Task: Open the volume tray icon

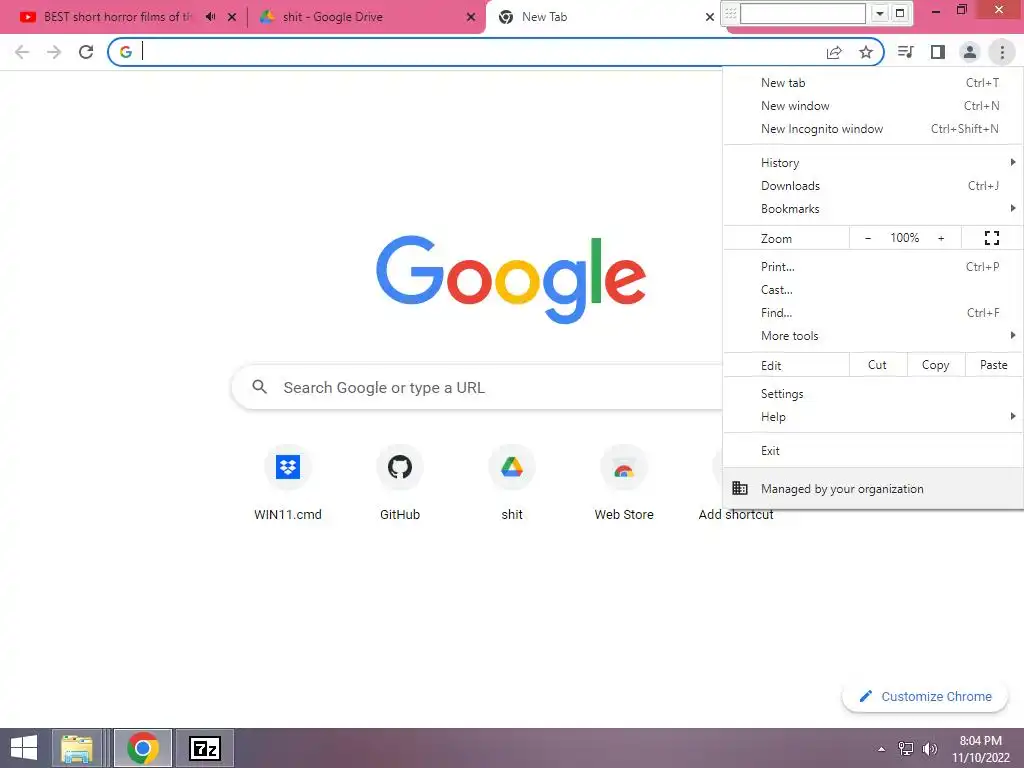Action: (x=930, y=748)
